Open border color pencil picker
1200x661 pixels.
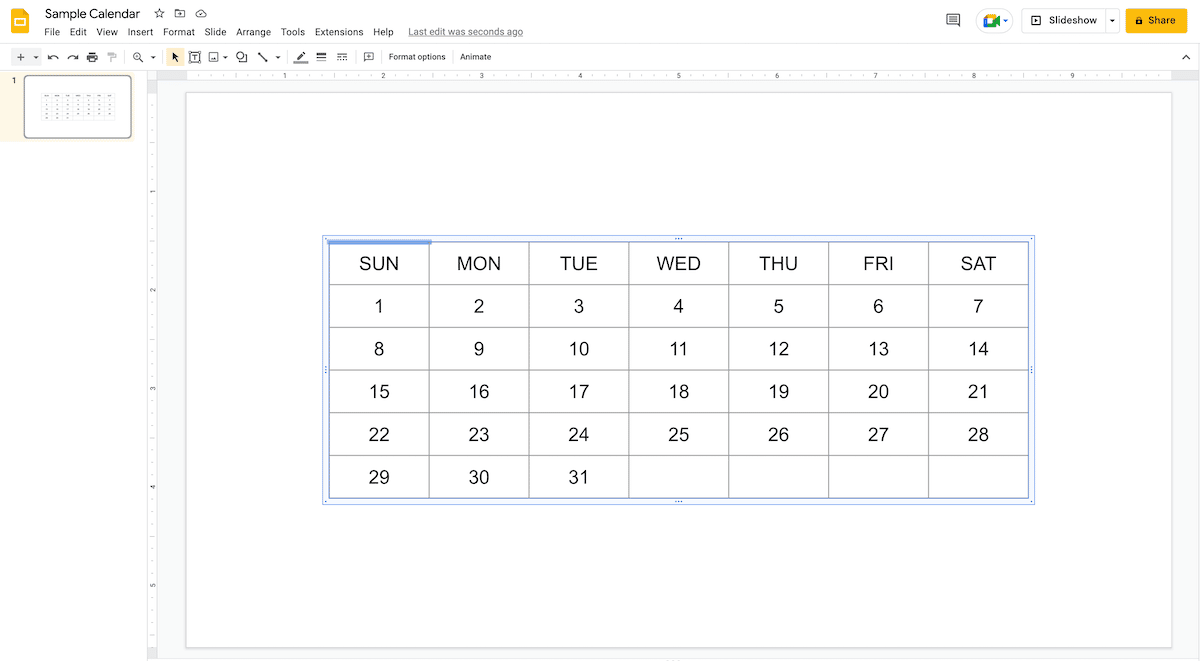301,57
